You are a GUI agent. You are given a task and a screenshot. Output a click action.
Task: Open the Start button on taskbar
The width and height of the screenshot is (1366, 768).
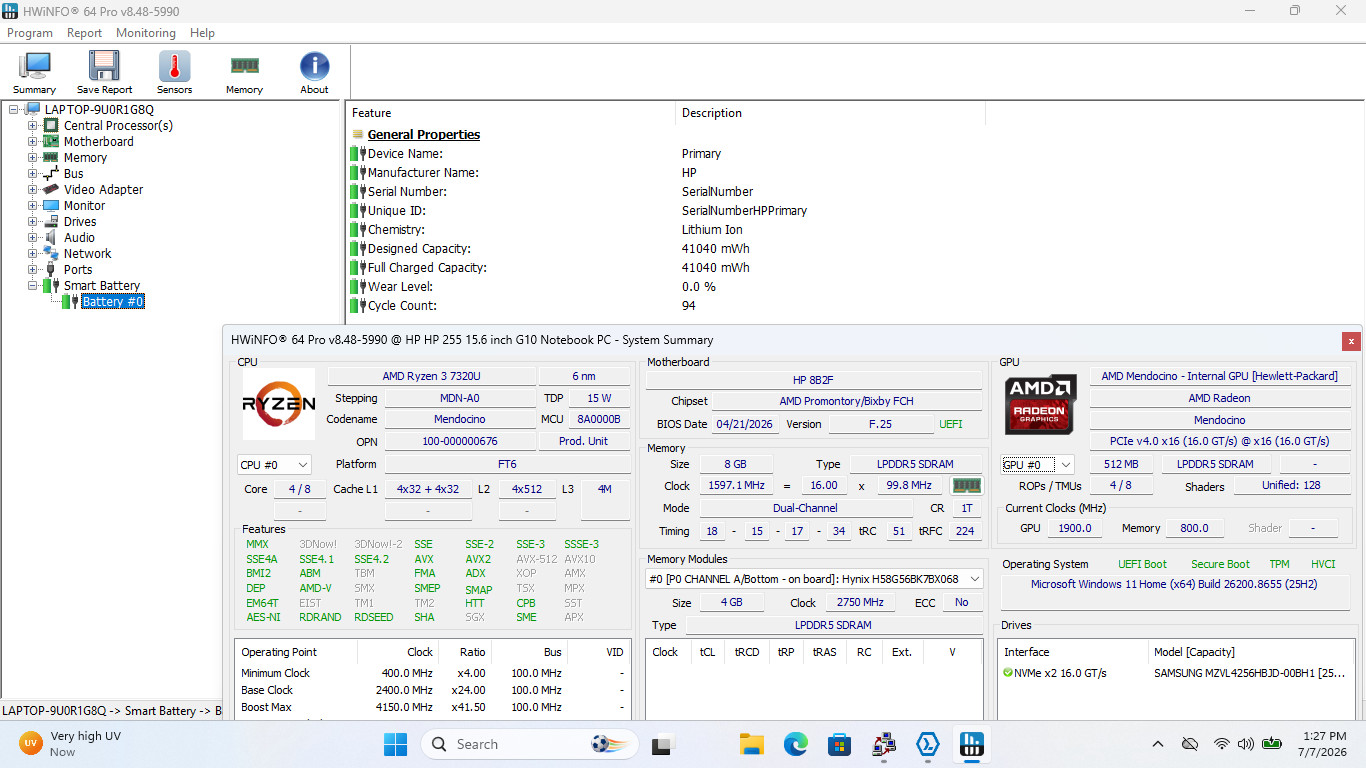tap(395, 744)
